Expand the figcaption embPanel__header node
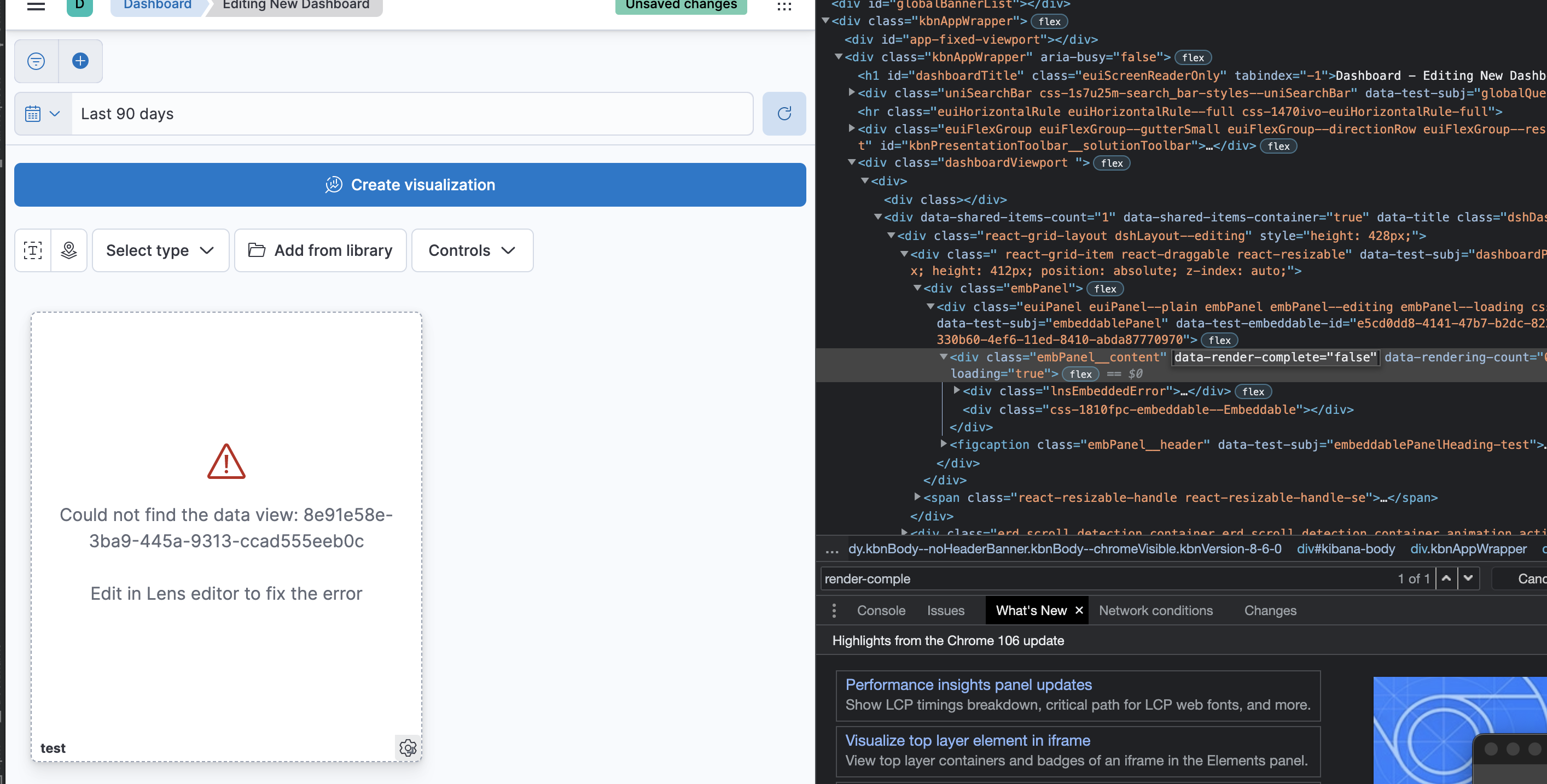This screenshot has height=784, width=1547. pyautogui.click(x=944, y=444)
